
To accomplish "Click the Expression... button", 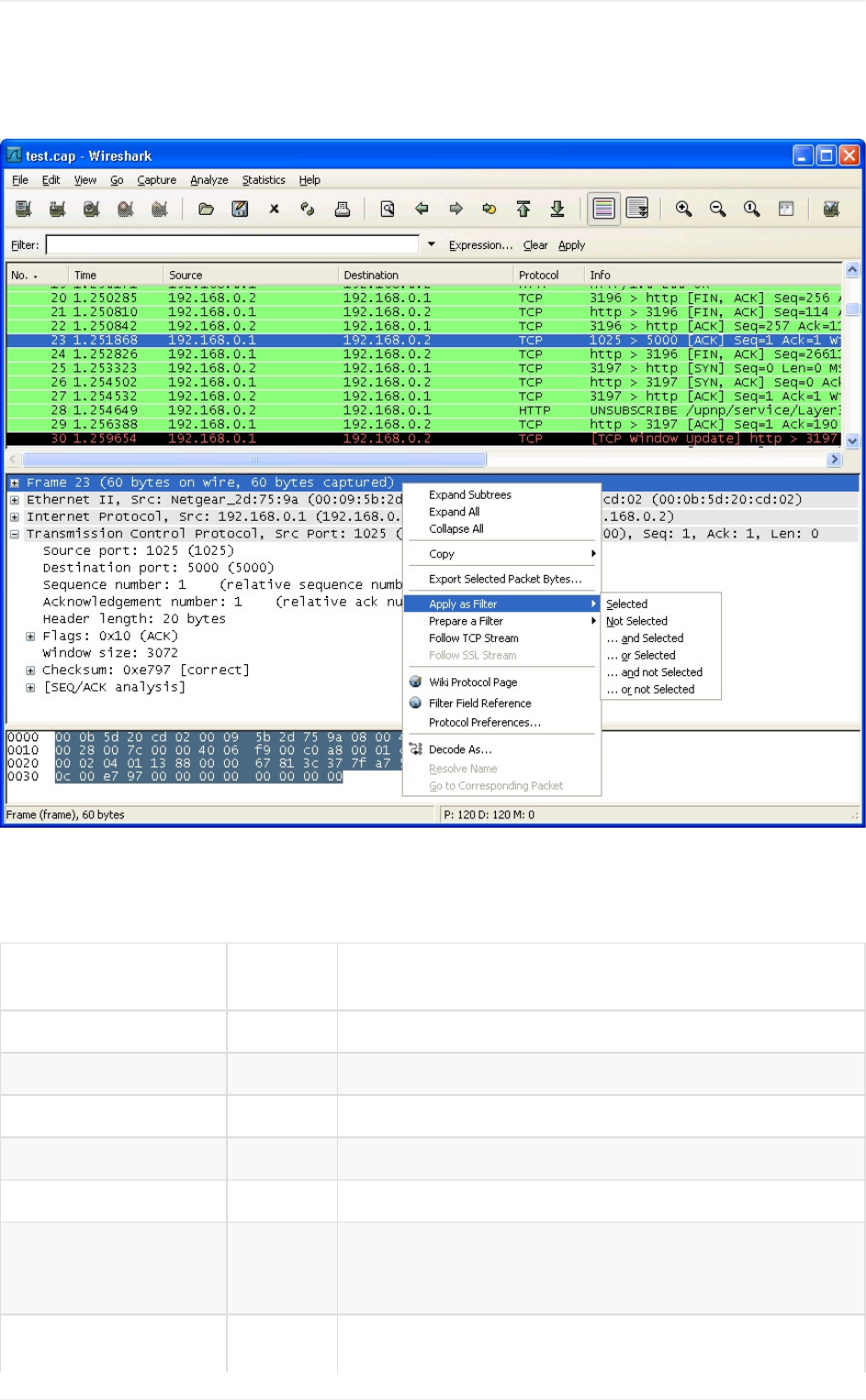I will [x=481, y=245].
